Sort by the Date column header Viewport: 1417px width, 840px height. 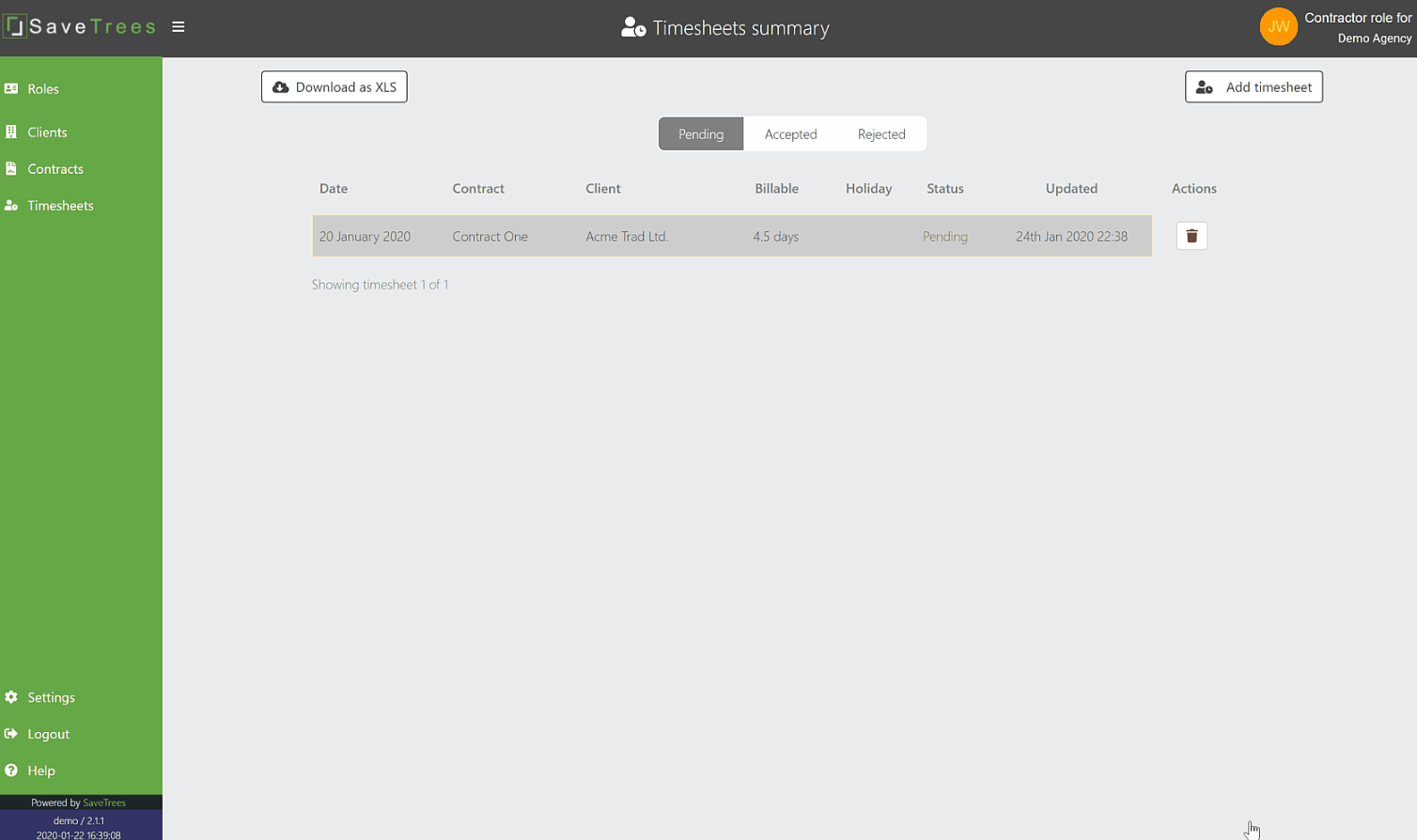(x=334, y=189)
